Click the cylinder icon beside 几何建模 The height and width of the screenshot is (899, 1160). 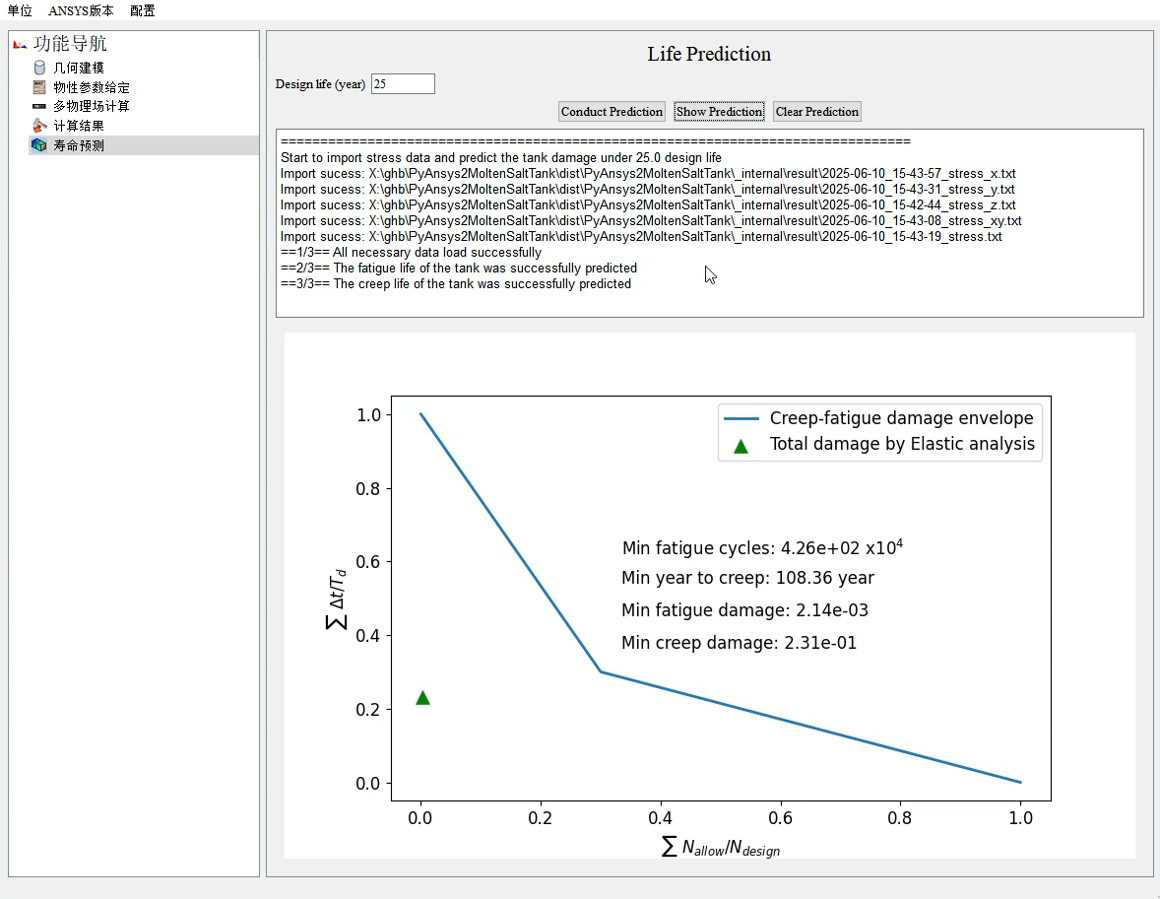coord(40,68)
